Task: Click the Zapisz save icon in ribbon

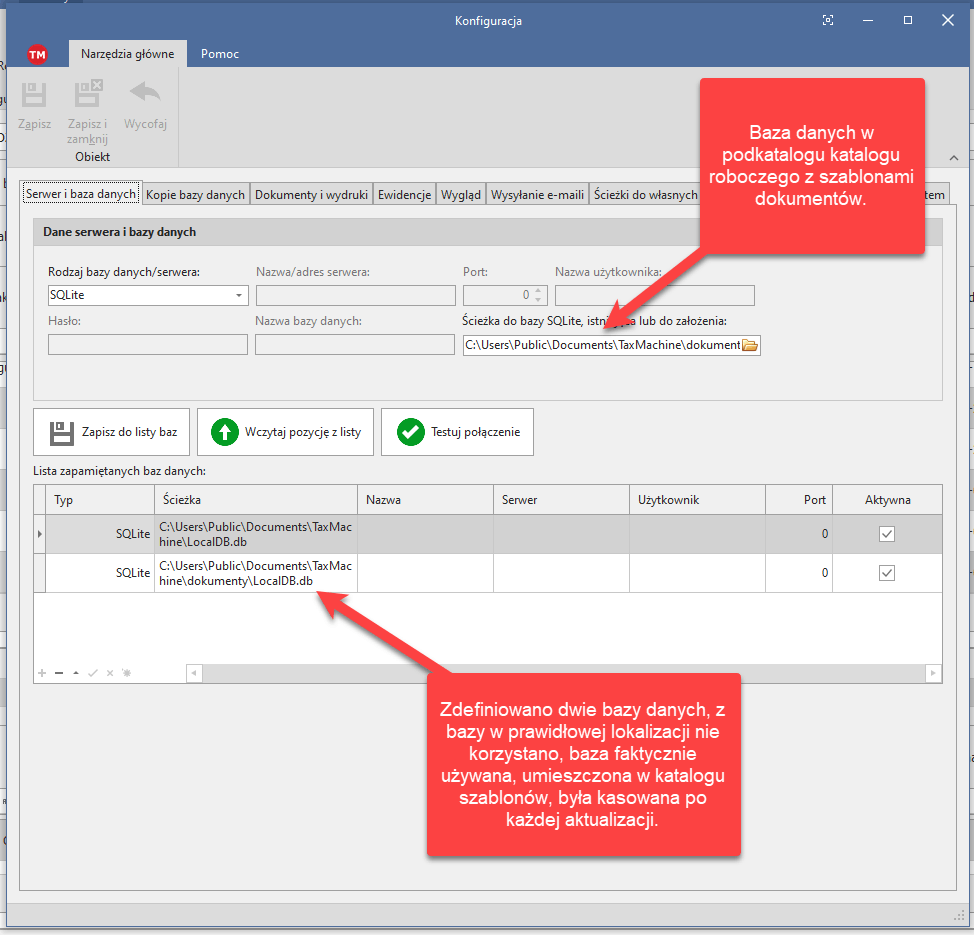Action: [x=34, y=96]
